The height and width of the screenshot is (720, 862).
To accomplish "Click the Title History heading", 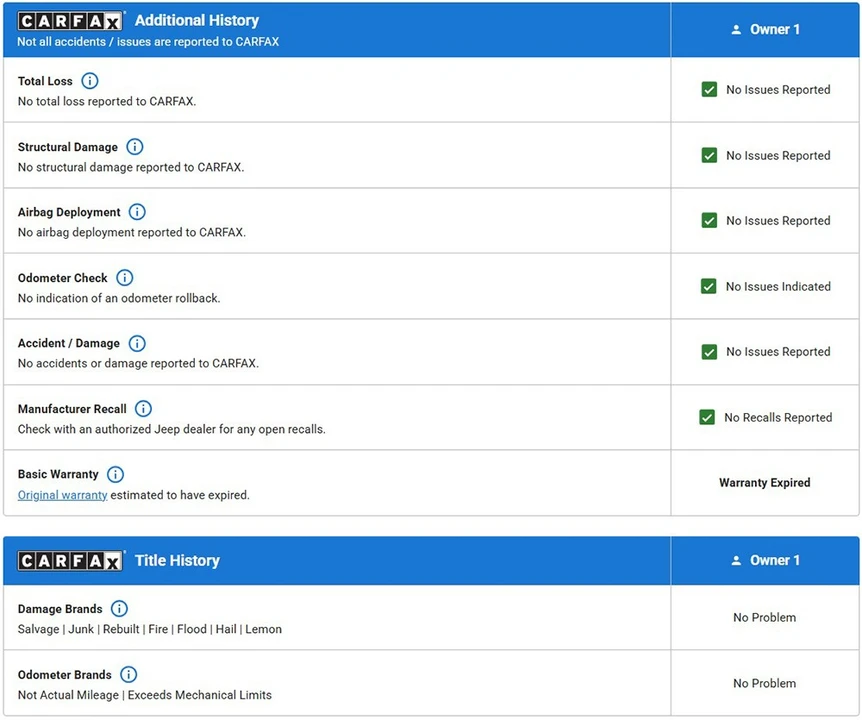I will tap(177, 561).
